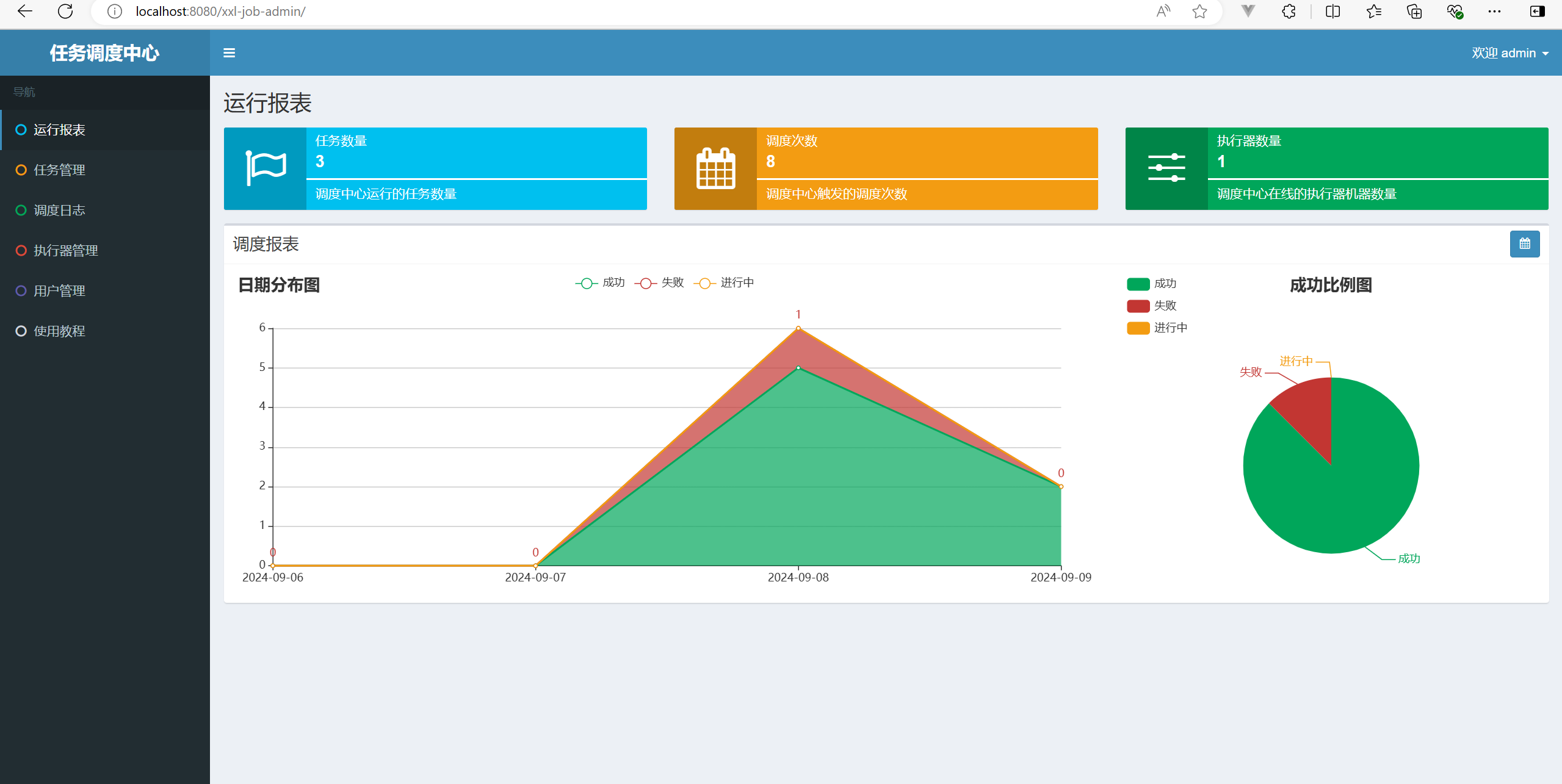Click the 调度中心运行的任务数量 text

coord(386,194)
